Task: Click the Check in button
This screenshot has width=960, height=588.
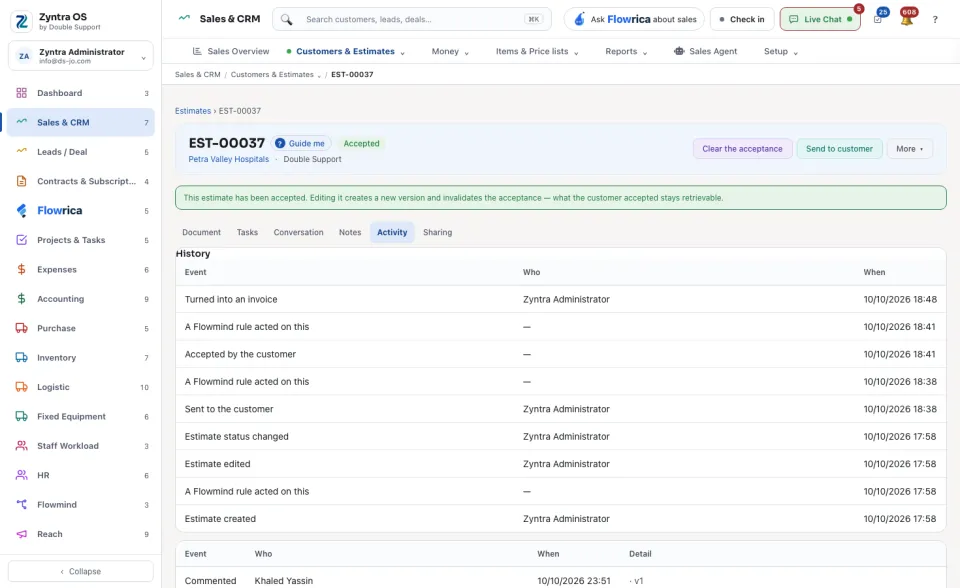Action: [741, 20]
